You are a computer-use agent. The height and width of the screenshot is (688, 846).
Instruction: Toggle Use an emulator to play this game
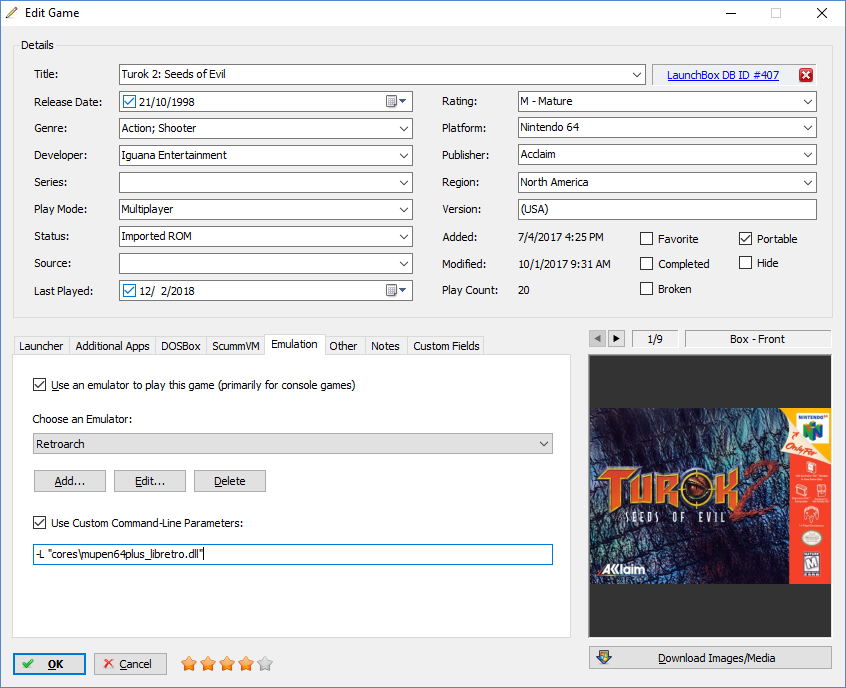(x=39, y=385)
